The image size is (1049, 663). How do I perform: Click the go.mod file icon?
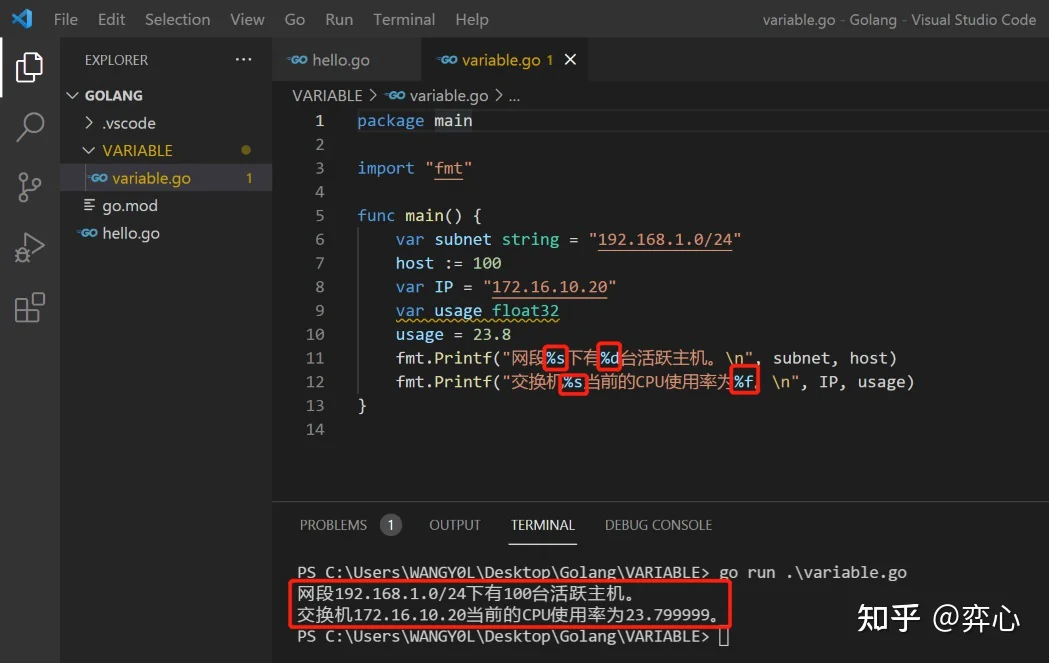click(89, 205)
